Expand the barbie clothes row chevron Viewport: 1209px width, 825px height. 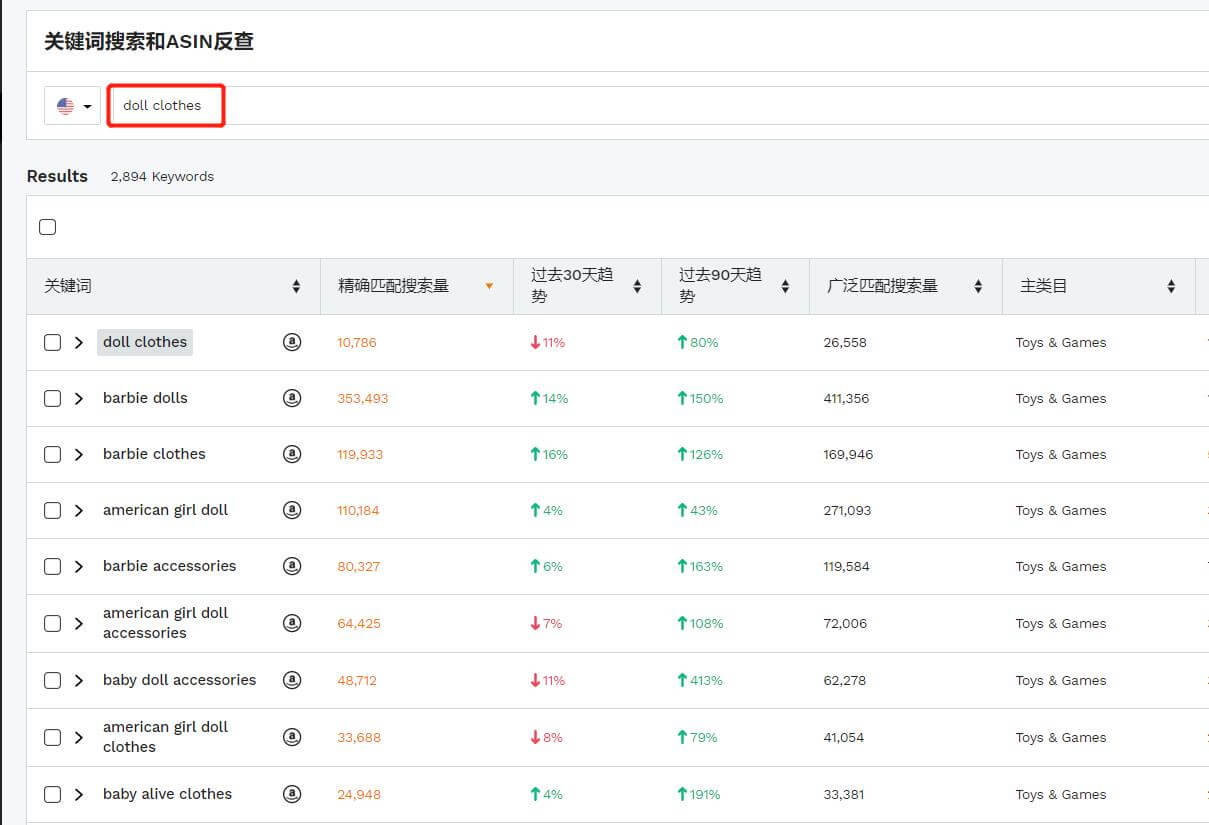pos(79,454)
